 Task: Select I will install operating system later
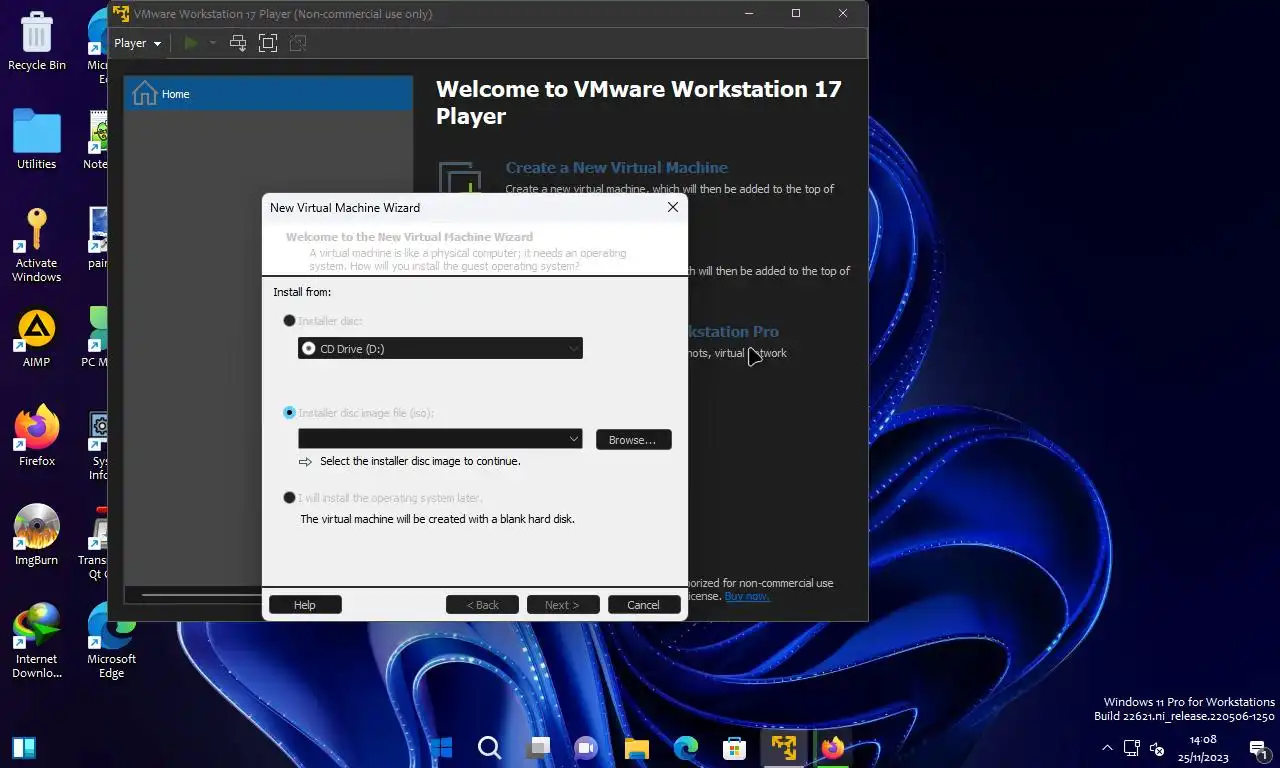[x=290, y=498]
